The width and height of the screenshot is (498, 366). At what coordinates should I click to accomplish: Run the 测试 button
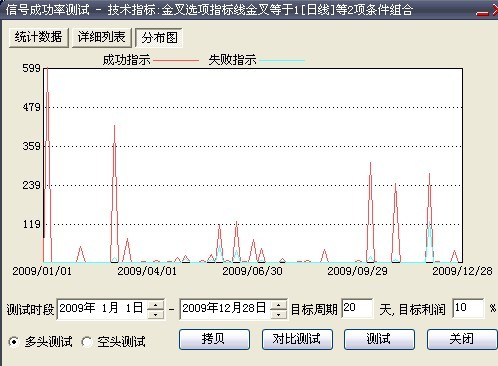(379, 339)
